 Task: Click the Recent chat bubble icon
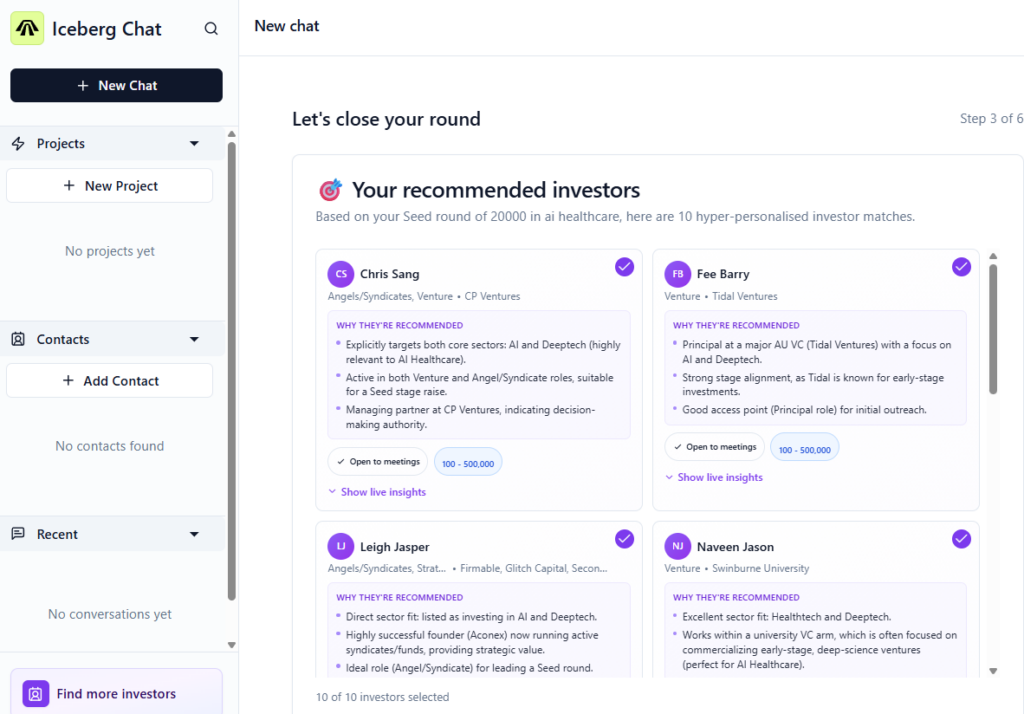(x=18, y=535)
